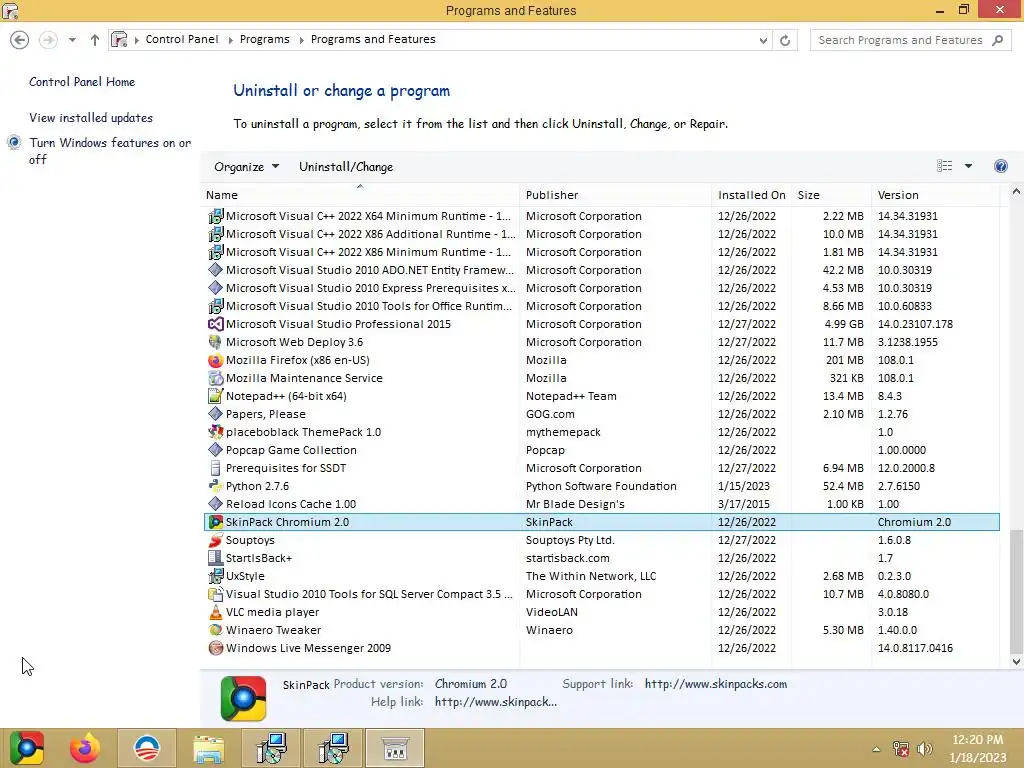Click the scrollbar up arrow
Screen dimensions: 1024x768
1016,192
